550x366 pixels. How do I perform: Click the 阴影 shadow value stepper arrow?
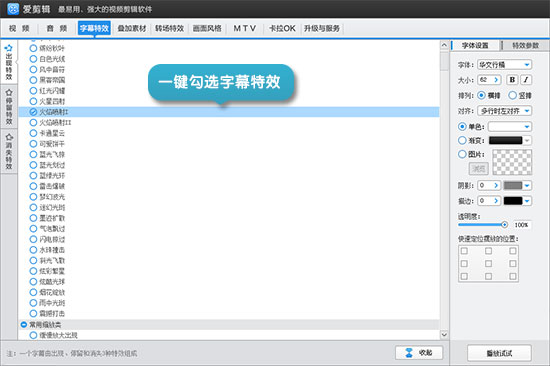[x=496, y=185]
